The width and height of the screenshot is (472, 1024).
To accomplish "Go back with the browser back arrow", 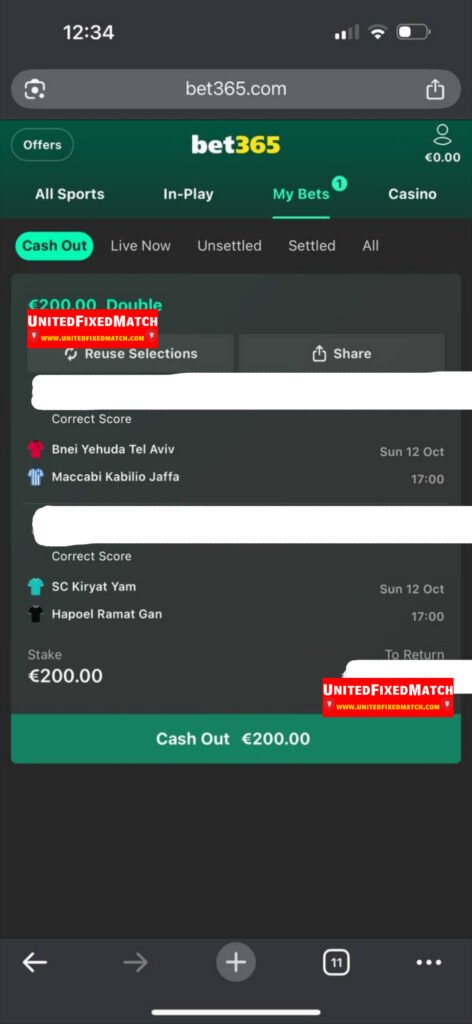I will (35, 962).
